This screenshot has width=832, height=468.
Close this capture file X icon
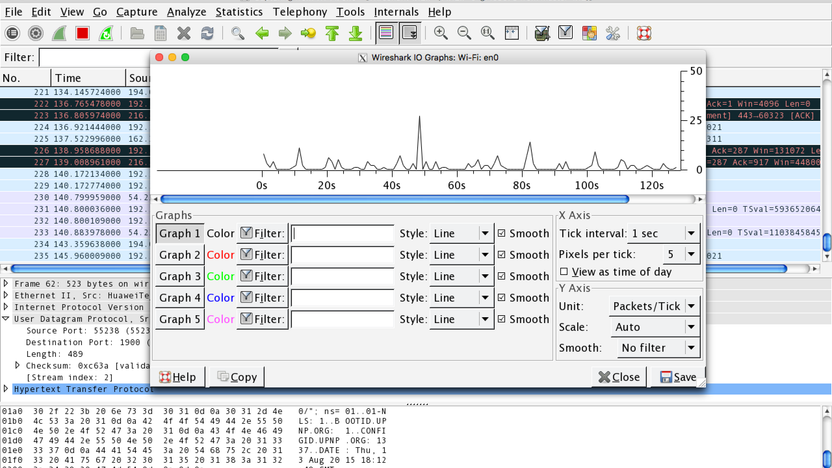point(184,33)
